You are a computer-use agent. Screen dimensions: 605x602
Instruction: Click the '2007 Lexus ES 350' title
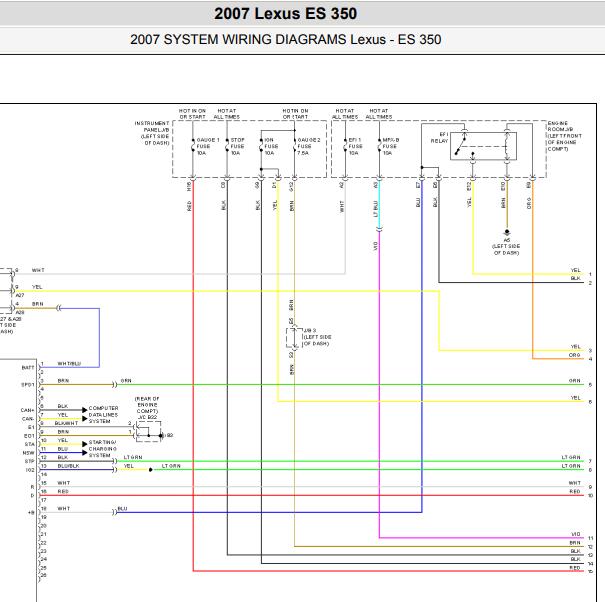[286, 14]
